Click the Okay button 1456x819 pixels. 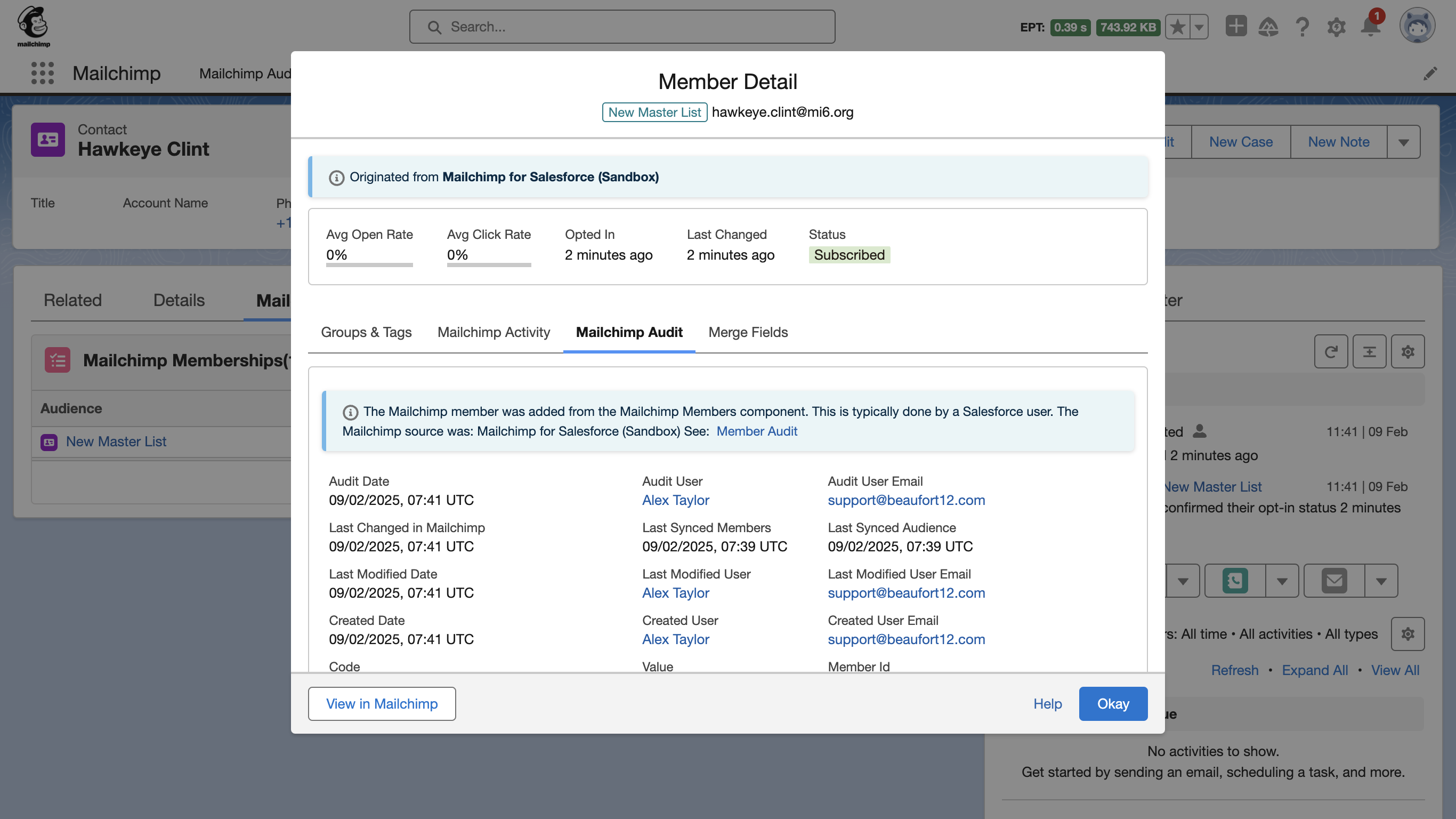click(1113, 704)
